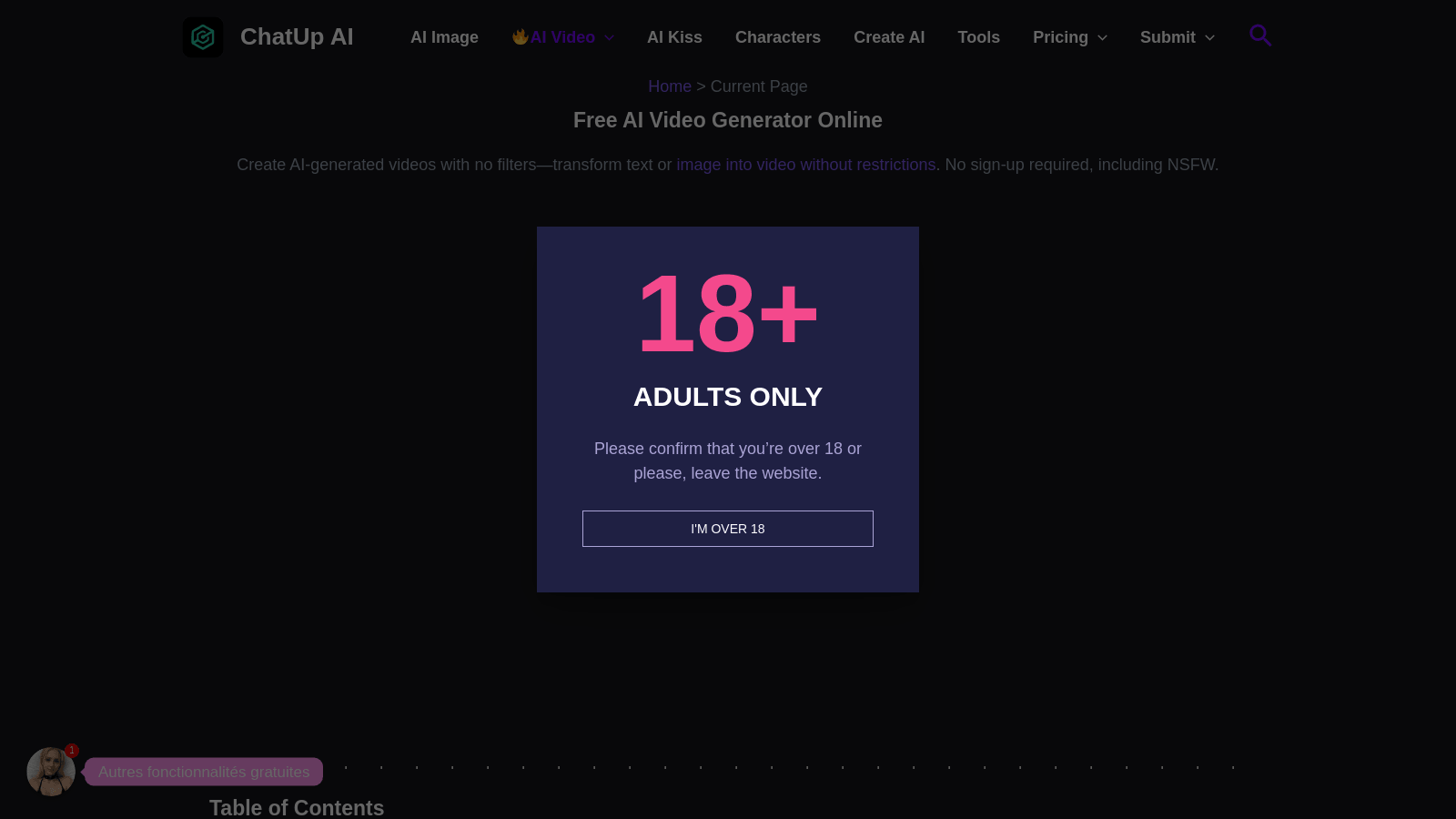The image size is (1456, 819).
Task: Expand the AI Video dropdown chevron
Action: click(x=609, y=38)
